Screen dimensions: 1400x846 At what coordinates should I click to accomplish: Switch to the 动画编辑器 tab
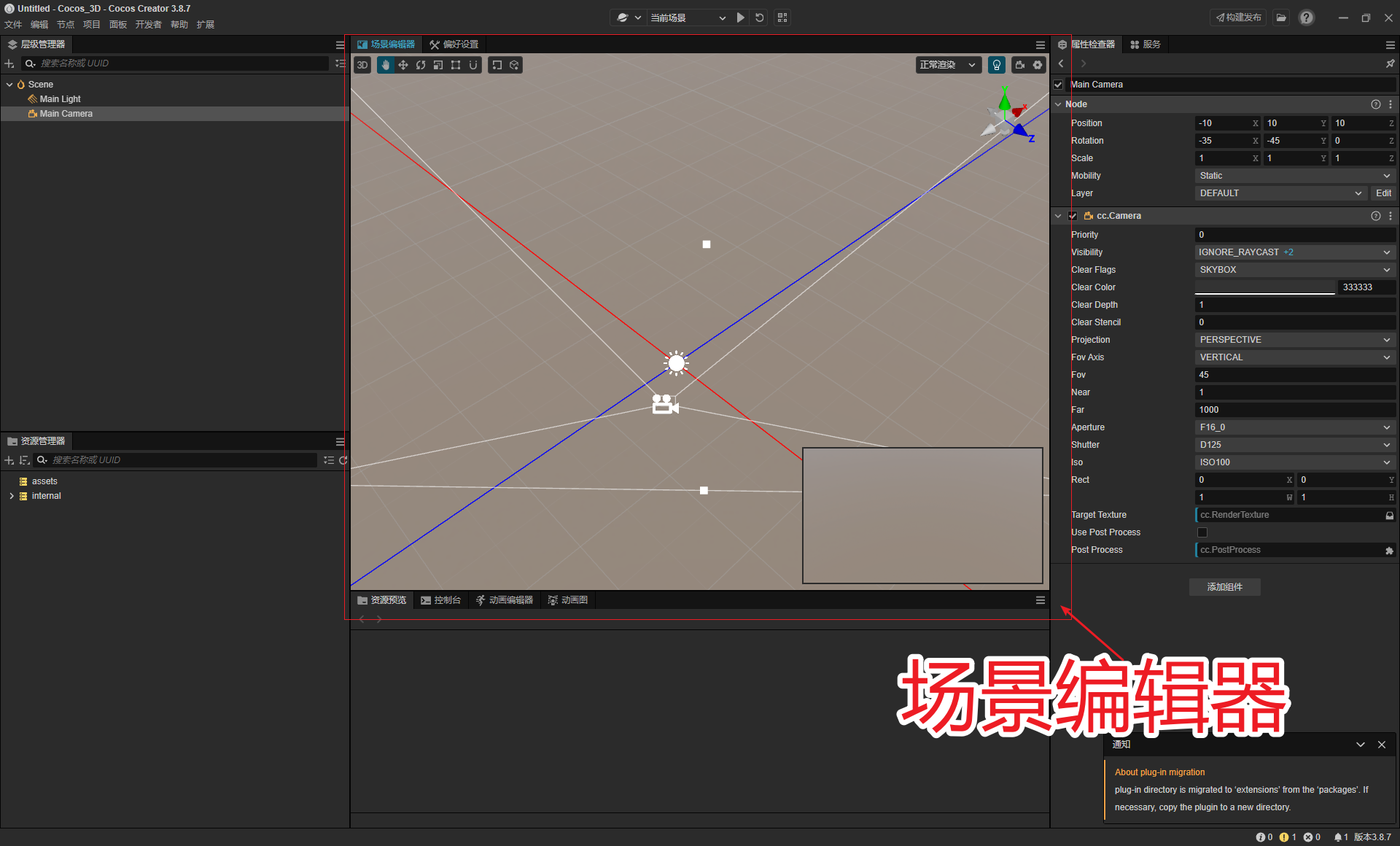coord(505,600)
